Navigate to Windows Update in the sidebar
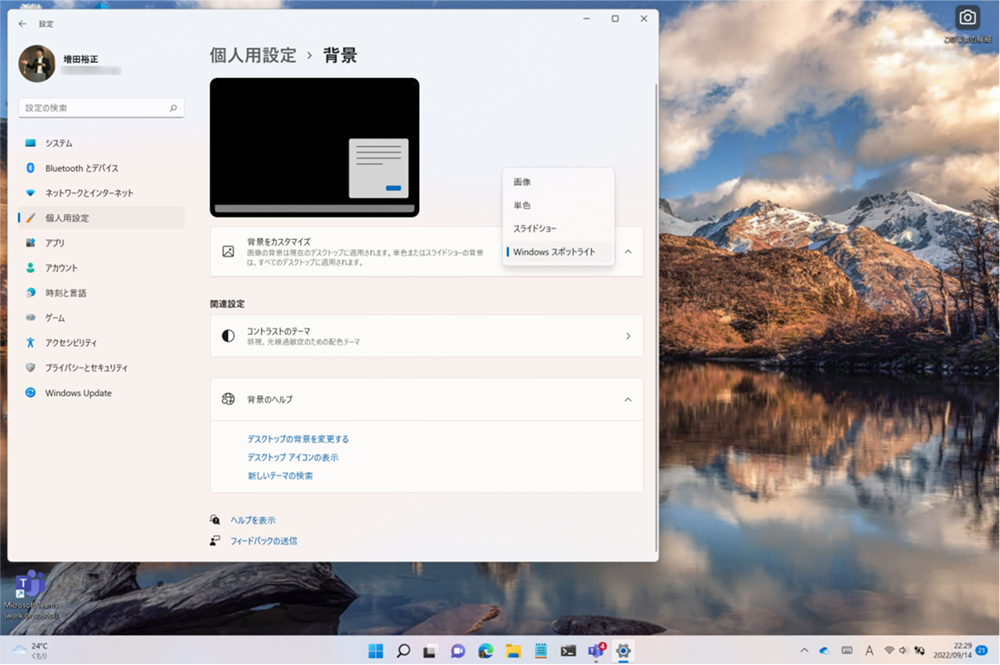 point(78,393)
